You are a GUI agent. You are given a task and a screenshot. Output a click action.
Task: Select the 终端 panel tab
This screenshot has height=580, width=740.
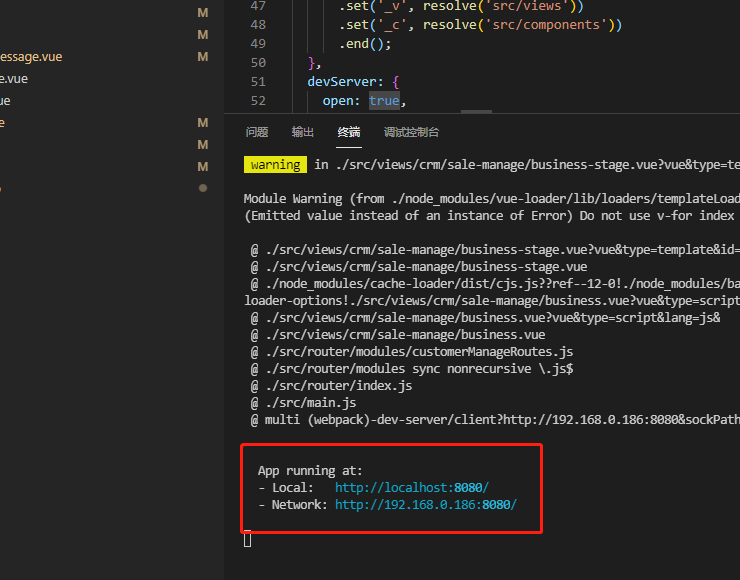349,132
